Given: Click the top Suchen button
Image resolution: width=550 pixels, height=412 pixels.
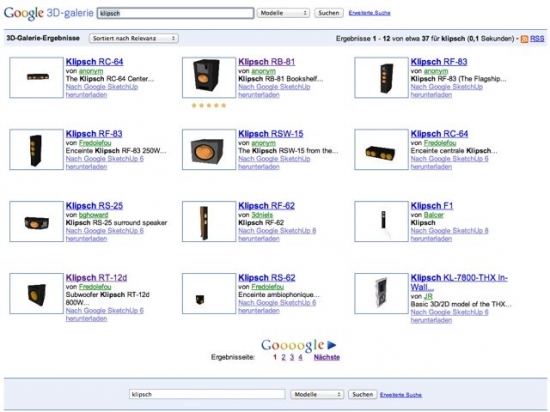Looking at the screenshot, I should pyautogui.click(x=329, y=13).
